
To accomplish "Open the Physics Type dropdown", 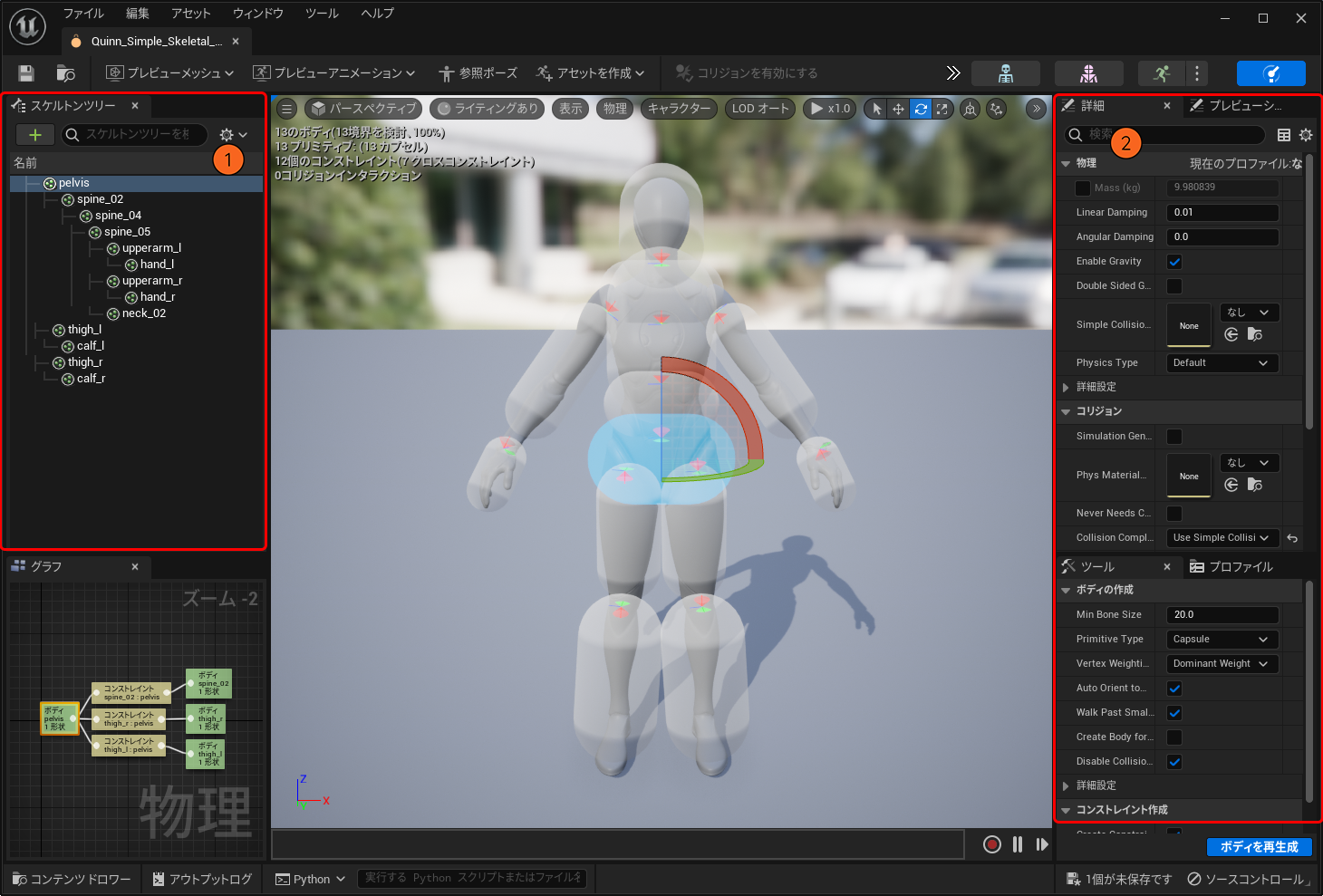I will point(1222,363).
